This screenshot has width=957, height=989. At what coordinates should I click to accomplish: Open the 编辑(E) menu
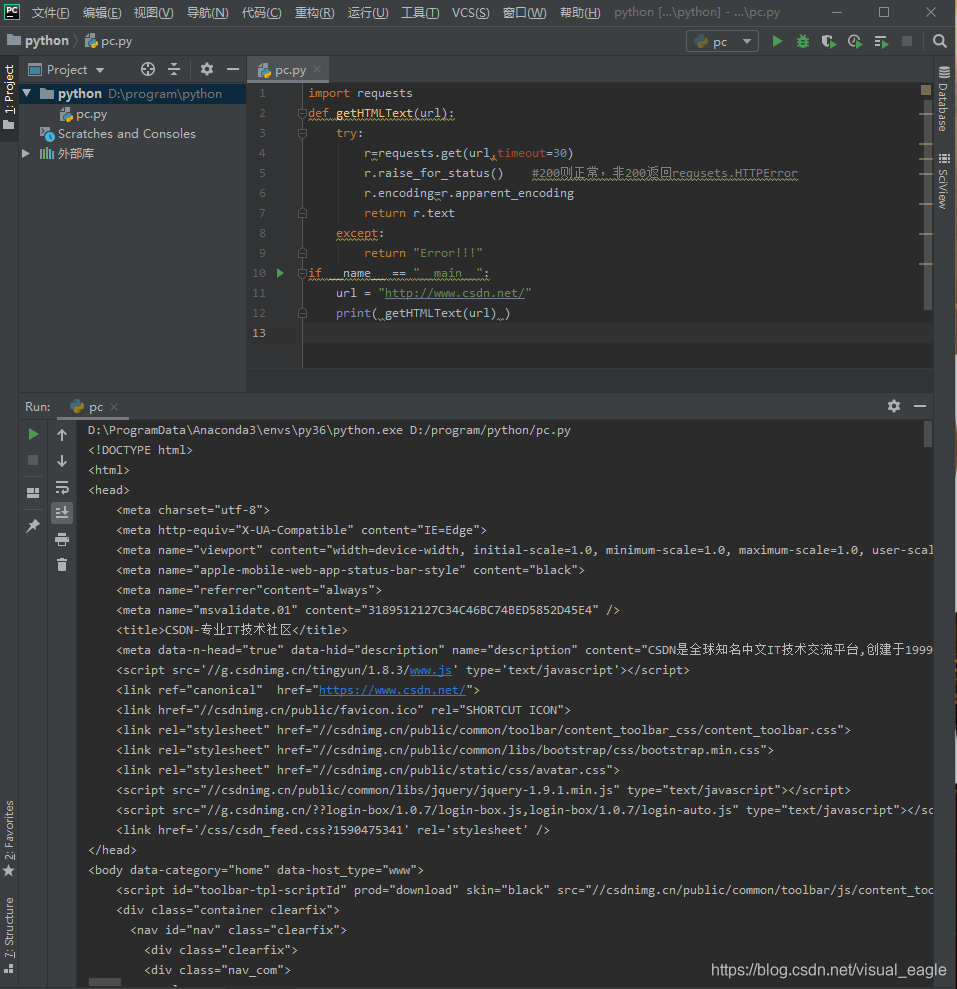coord(102,13)
